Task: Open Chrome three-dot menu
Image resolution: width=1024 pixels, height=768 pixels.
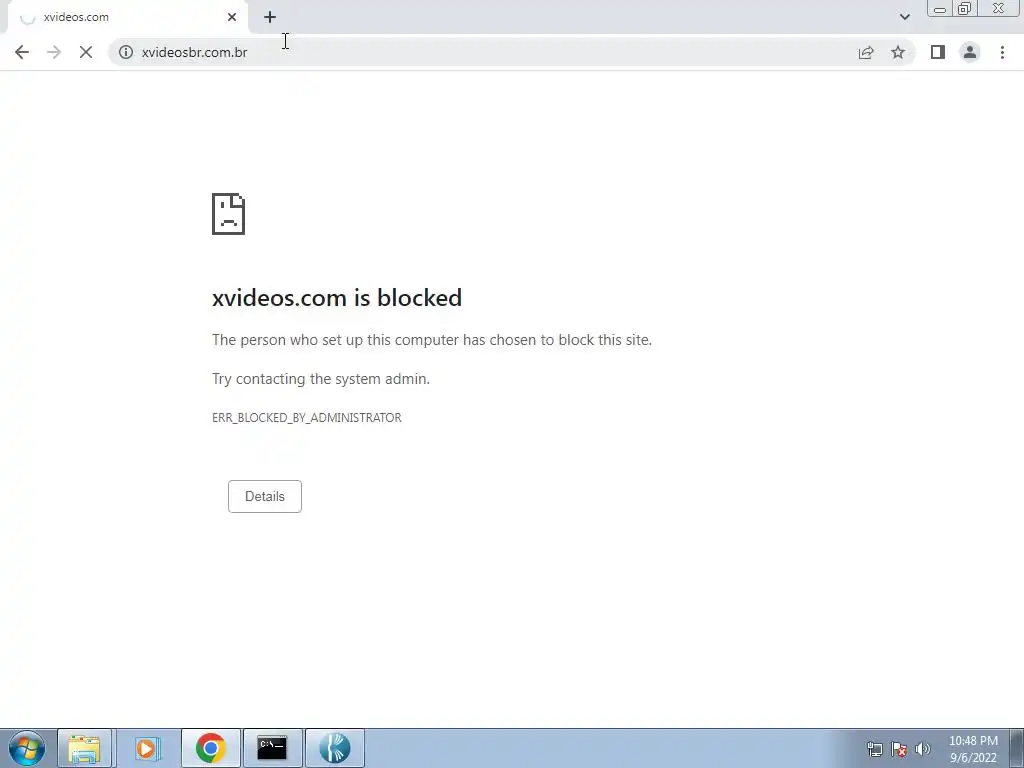Action: click(1002, 52)
